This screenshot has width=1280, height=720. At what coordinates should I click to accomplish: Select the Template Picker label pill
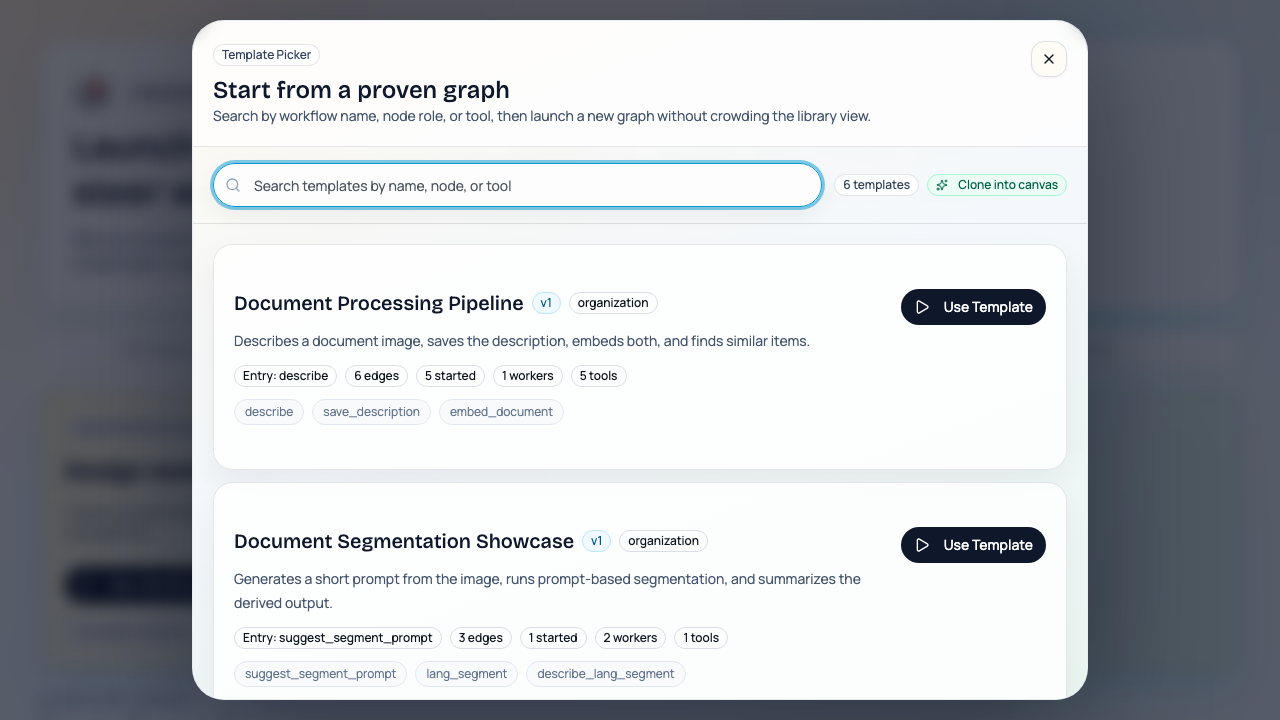click(266, 55)
